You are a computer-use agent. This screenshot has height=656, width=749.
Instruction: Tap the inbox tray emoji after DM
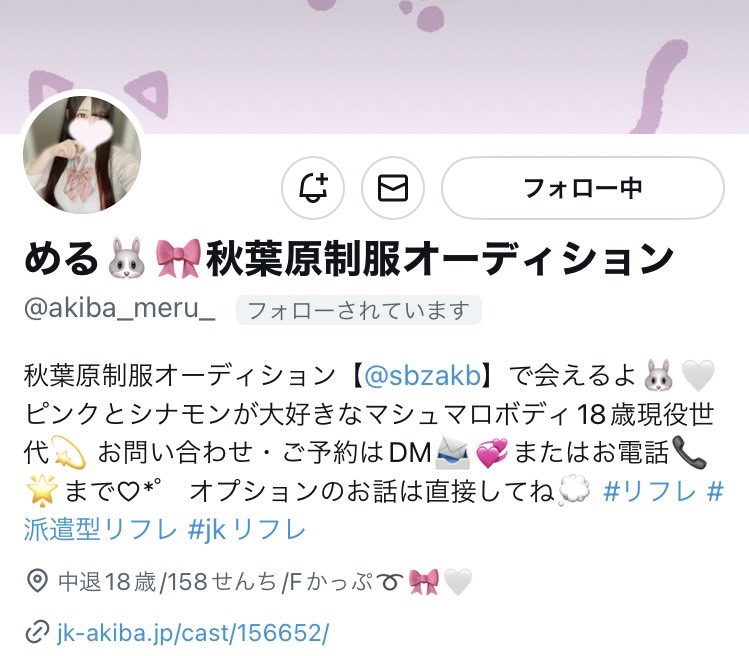tap(451, 452)
